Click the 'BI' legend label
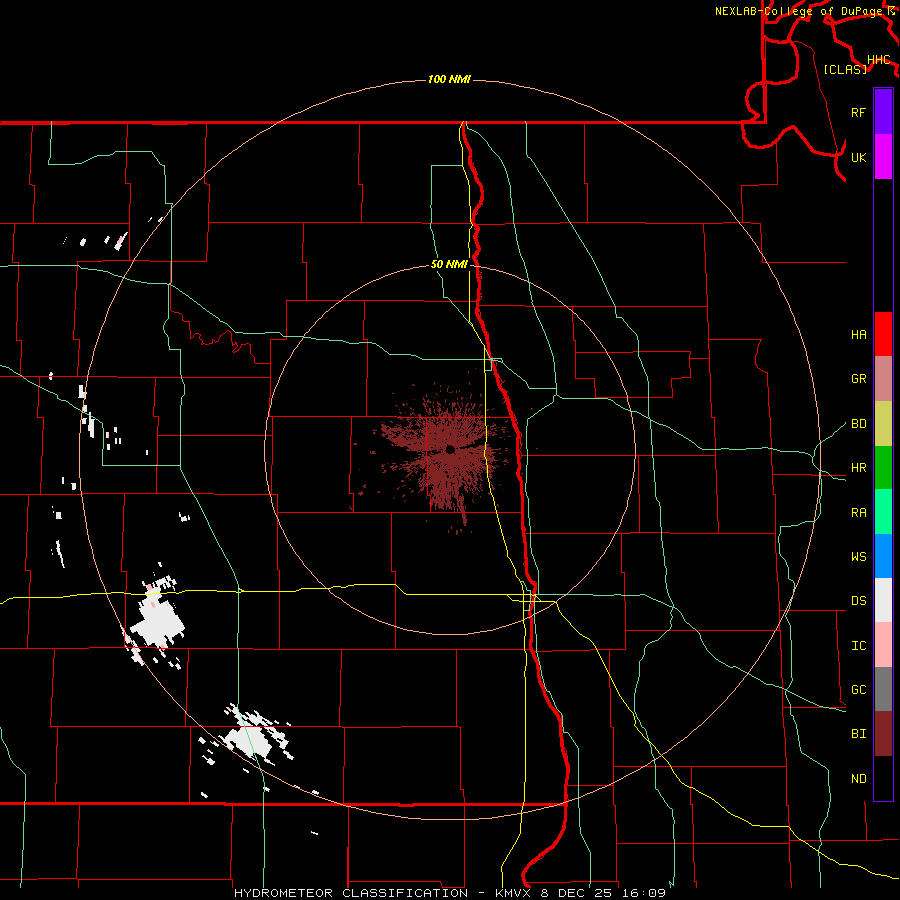900x900 pixels. click(x=858, y=734)
